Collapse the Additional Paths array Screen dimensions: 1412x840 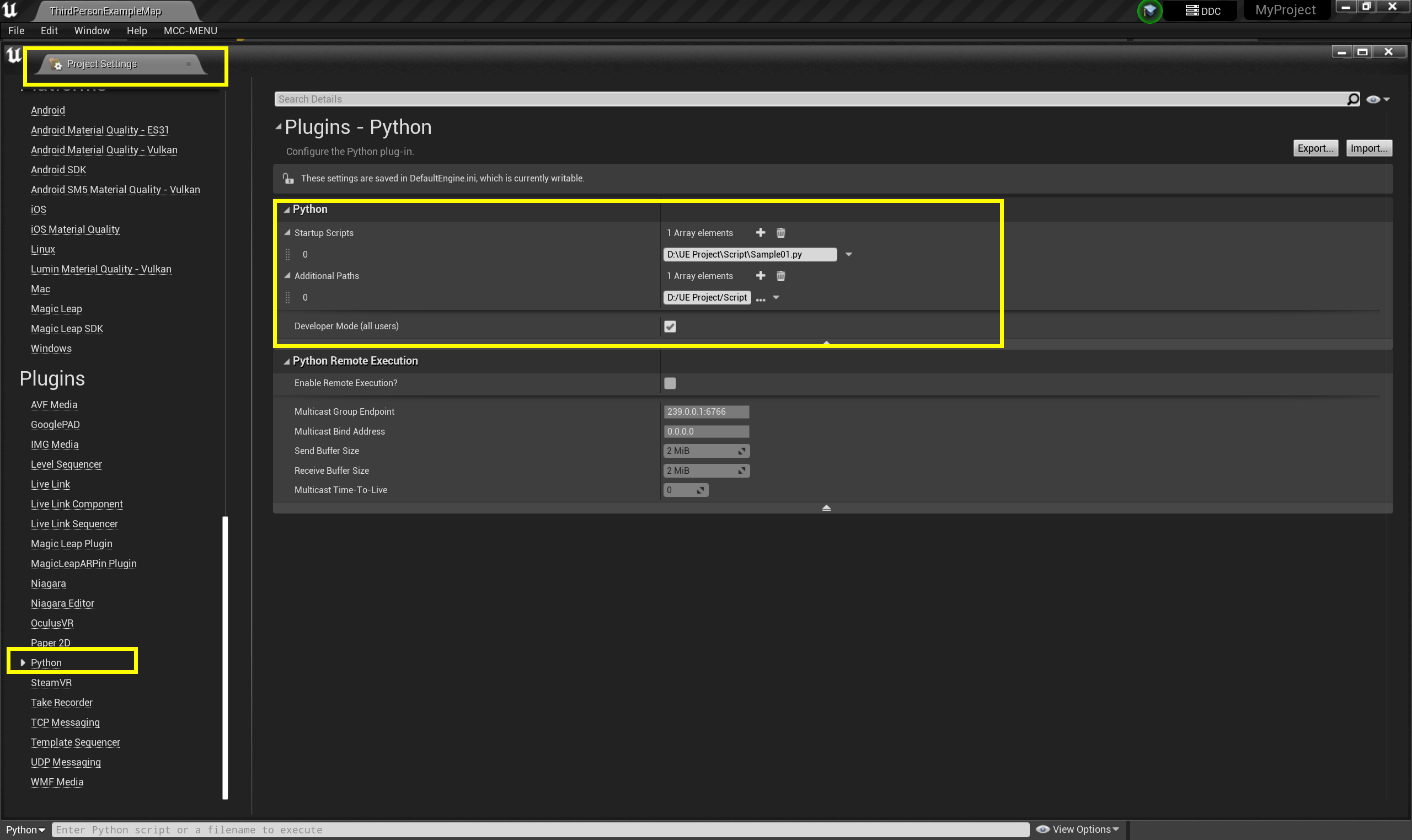[x=287, y=276]
